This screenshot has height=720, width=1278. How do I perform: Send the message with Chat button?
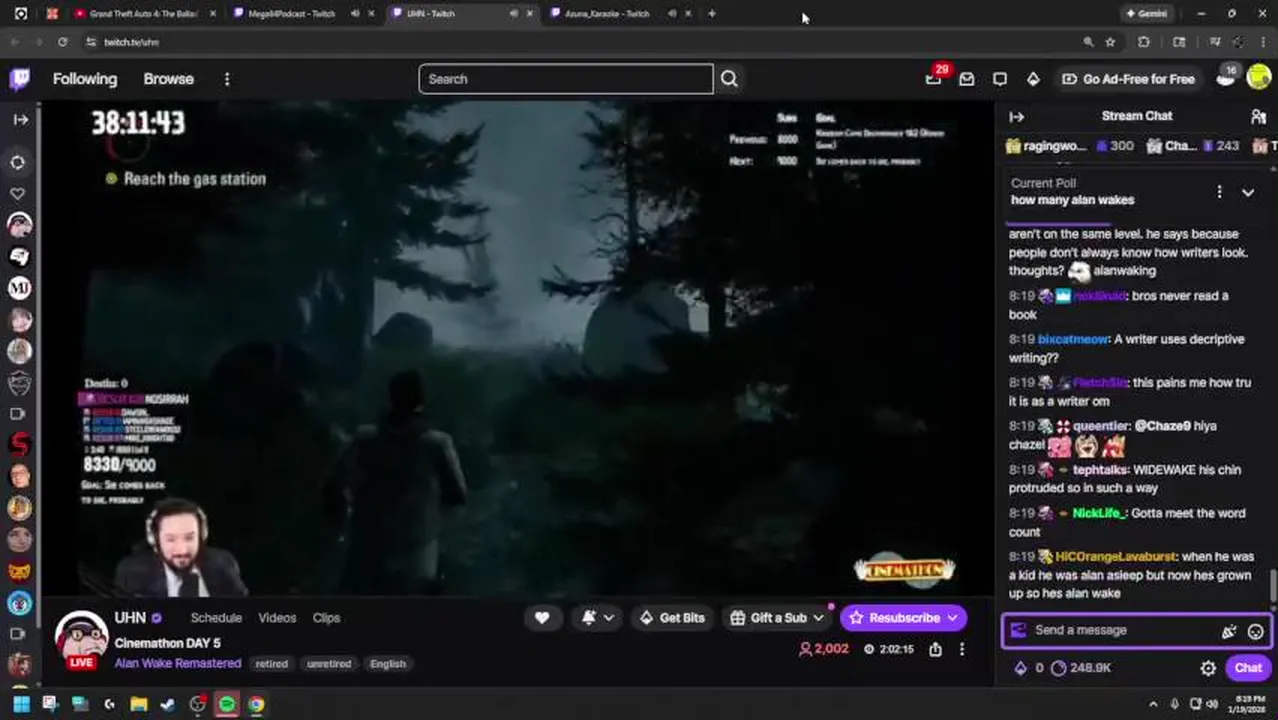point(1248,668)
